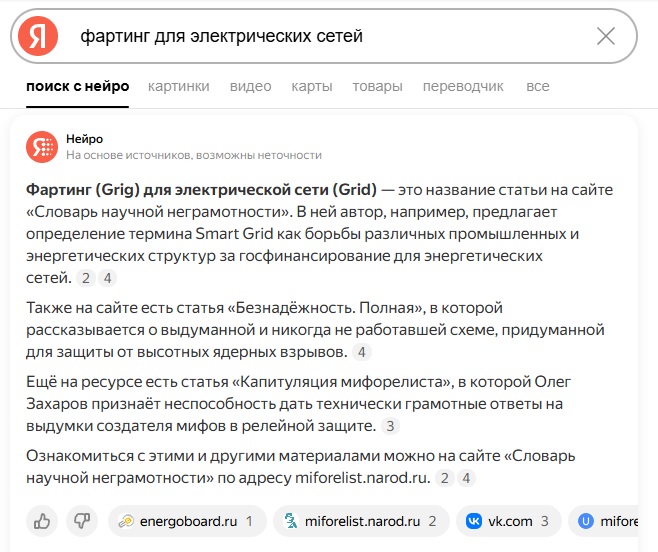Screen dimensions: 658x552
Task: Open the vk.com source chip
Action: click(x=509, y=521)
